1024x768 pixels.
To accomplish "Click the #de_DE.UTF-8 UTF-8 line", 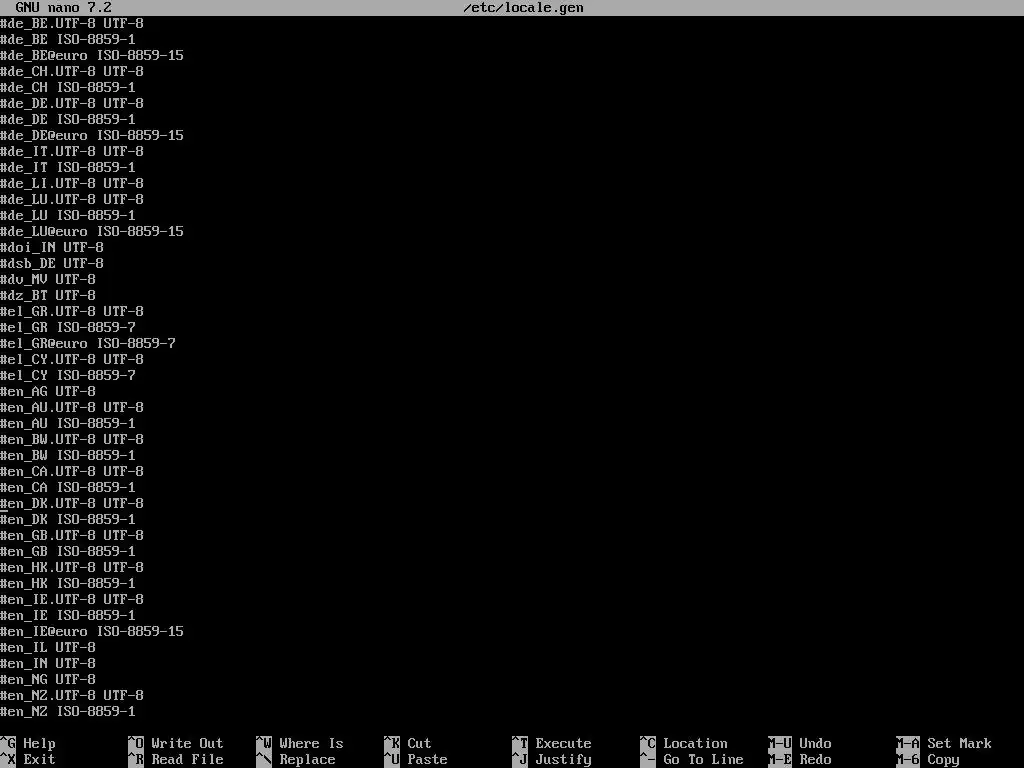I will pyautogui.click(x=72, y=103).
